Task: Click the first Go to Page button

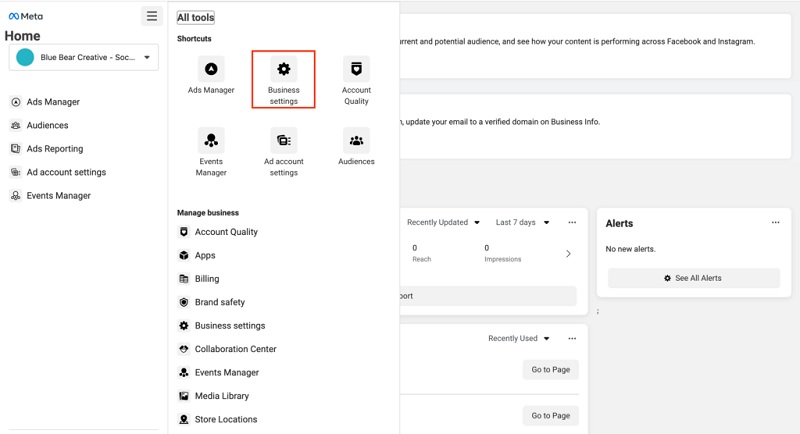Action: click(551, 370)
